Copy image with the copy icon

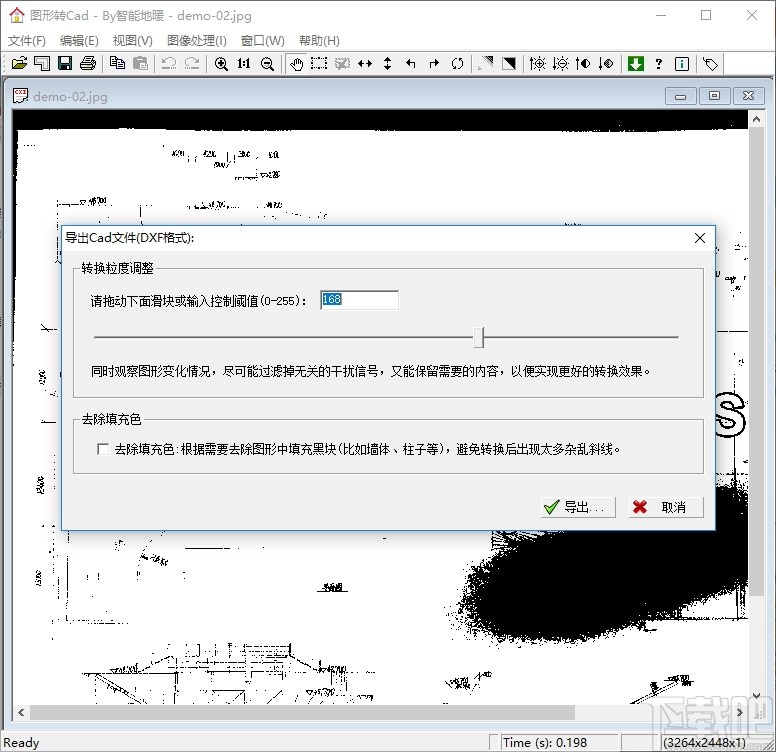117,63
